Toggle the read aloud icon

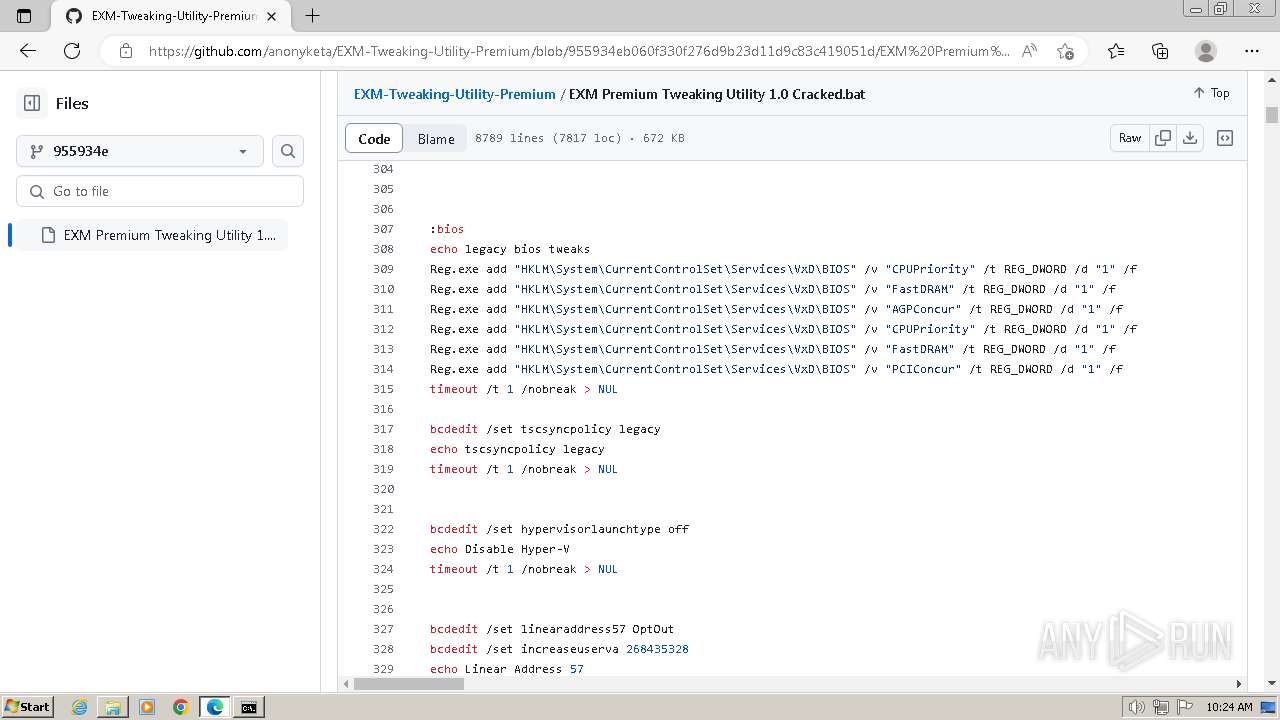1029,51
